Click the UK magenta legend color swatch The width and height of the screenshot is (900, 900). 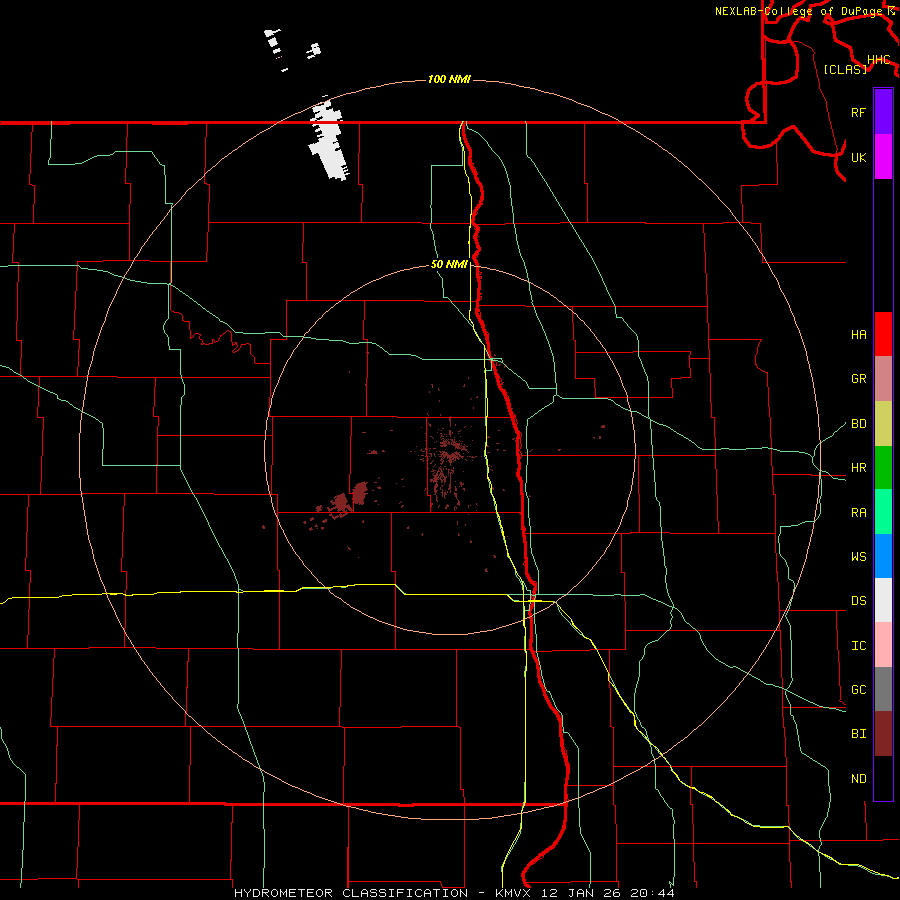click(883, 157)
